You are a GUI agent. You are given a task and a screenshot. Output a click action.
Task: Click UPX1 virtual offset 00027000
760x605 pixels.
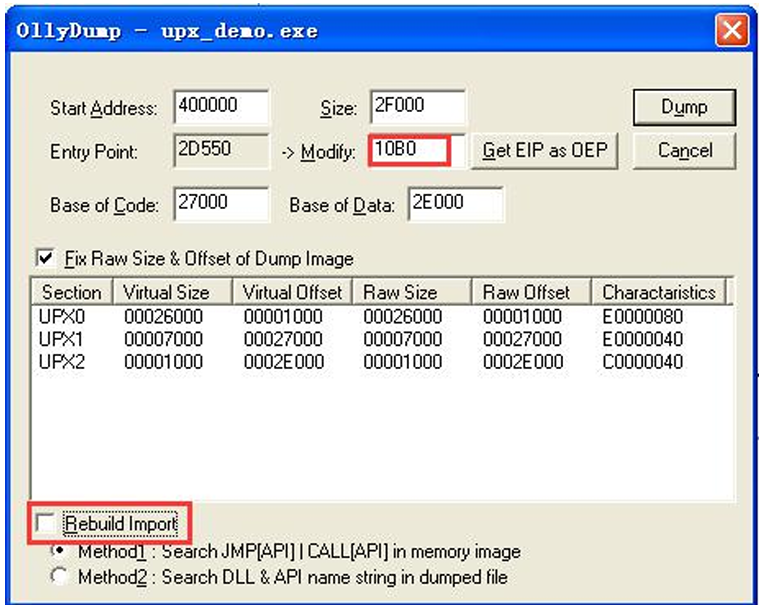click(284, 339)
